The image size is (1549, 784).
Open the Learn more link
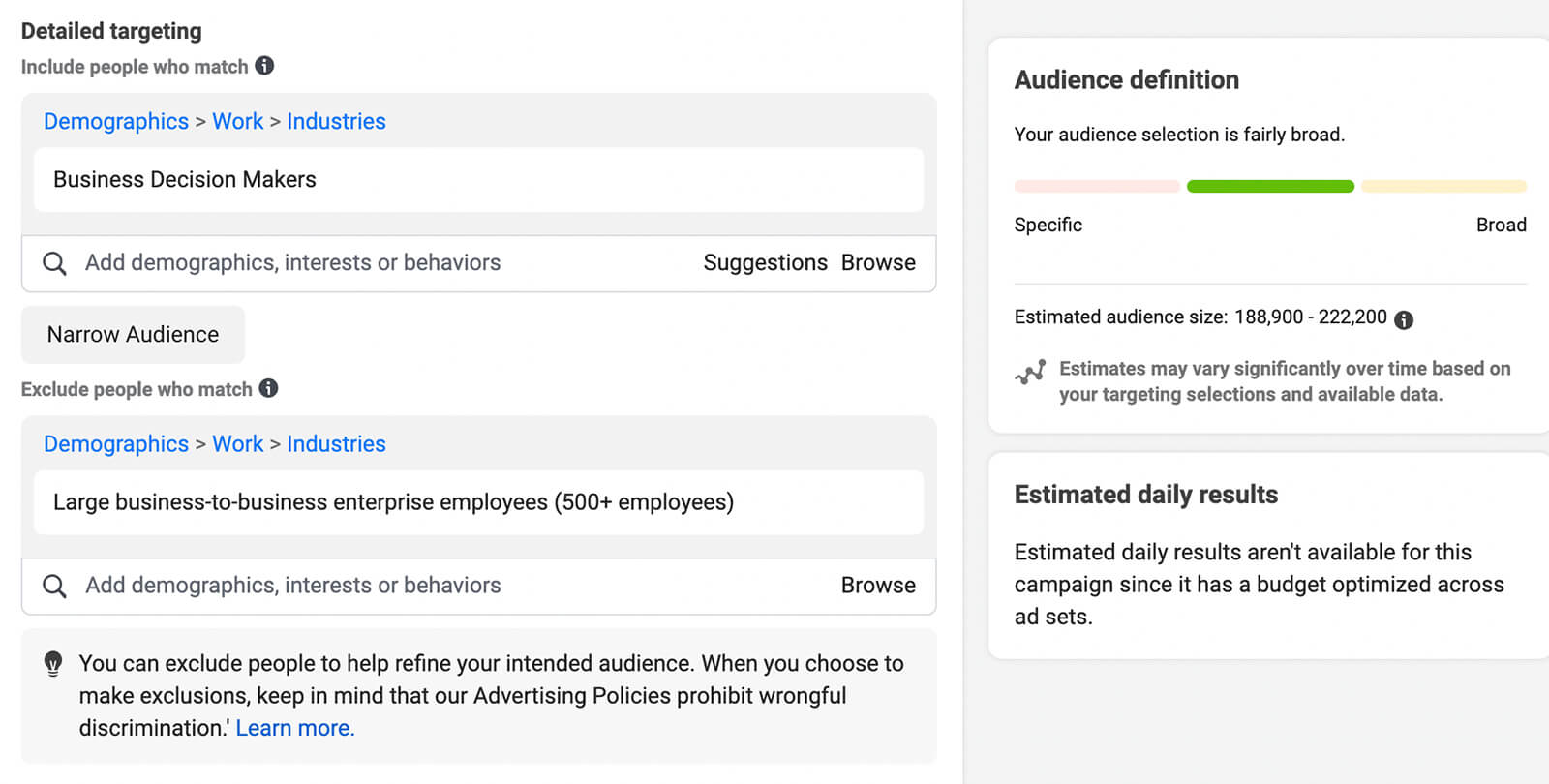coord(295,728)
